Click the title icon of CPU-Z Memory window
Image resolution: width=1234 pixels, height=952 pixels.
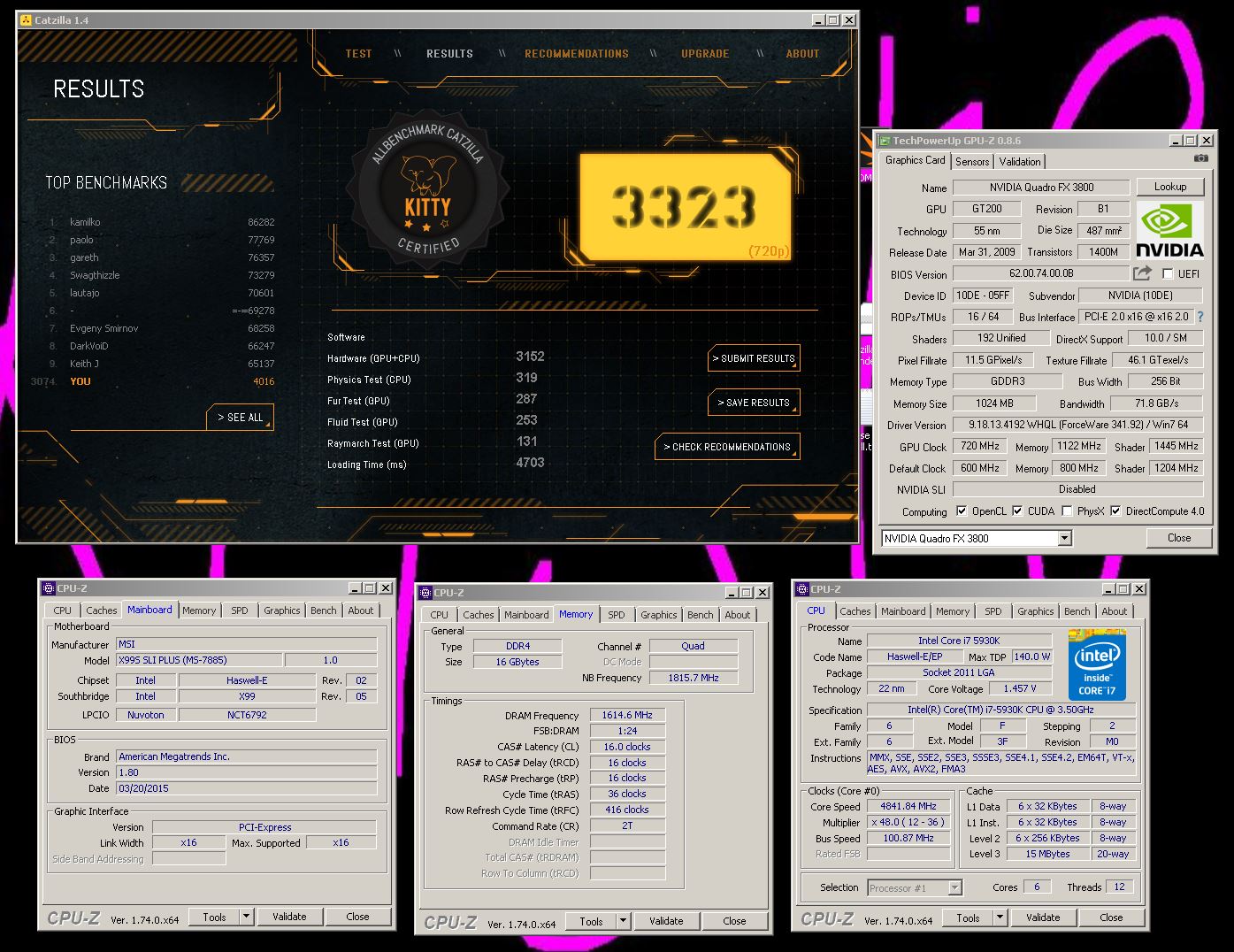point(425,593)
